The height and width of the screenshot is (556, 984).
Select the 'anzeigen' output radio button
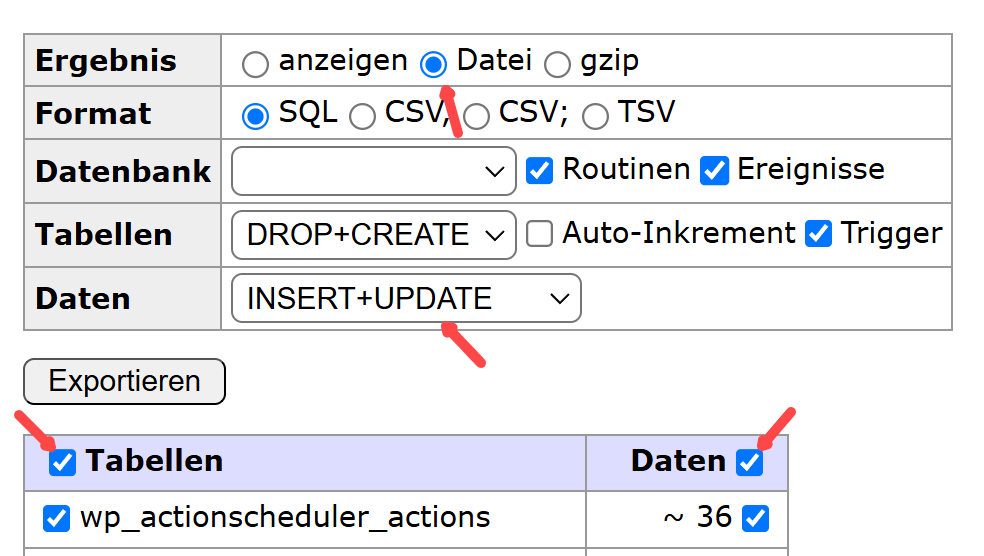click(x=256, y=64)
